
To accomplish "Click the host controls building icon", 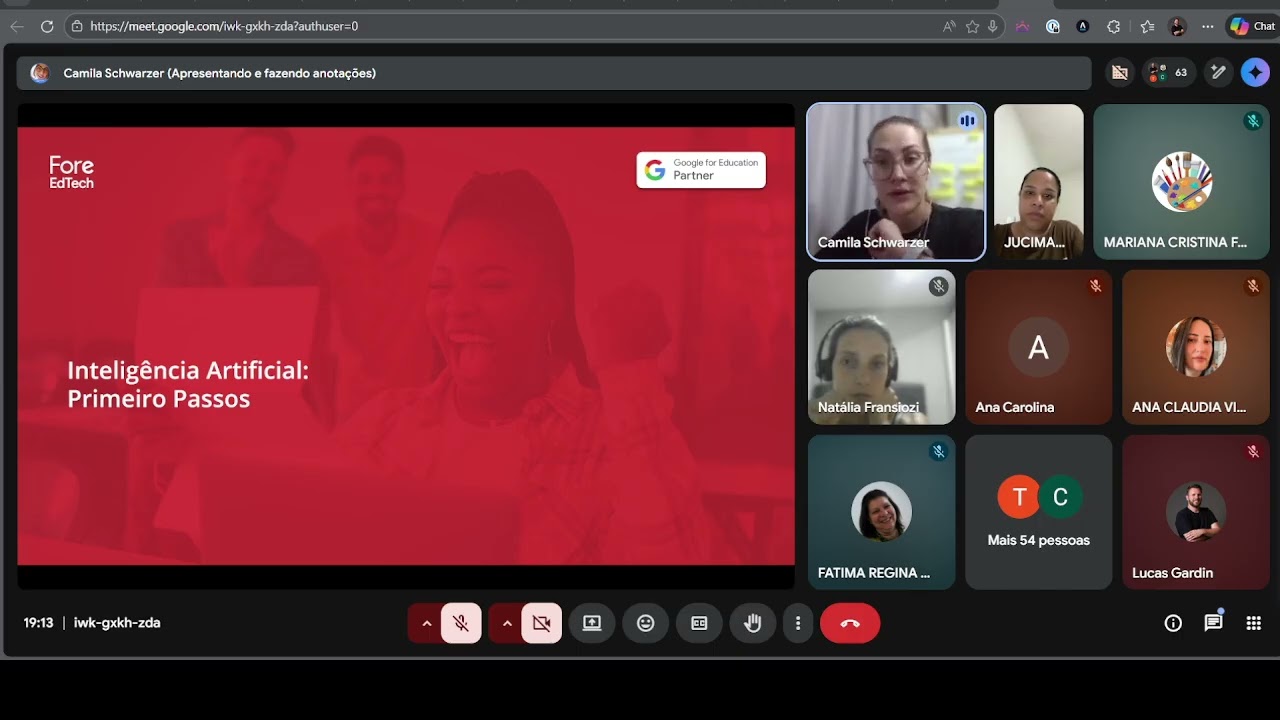I will pyautogui.click(x=1120, y=72).
